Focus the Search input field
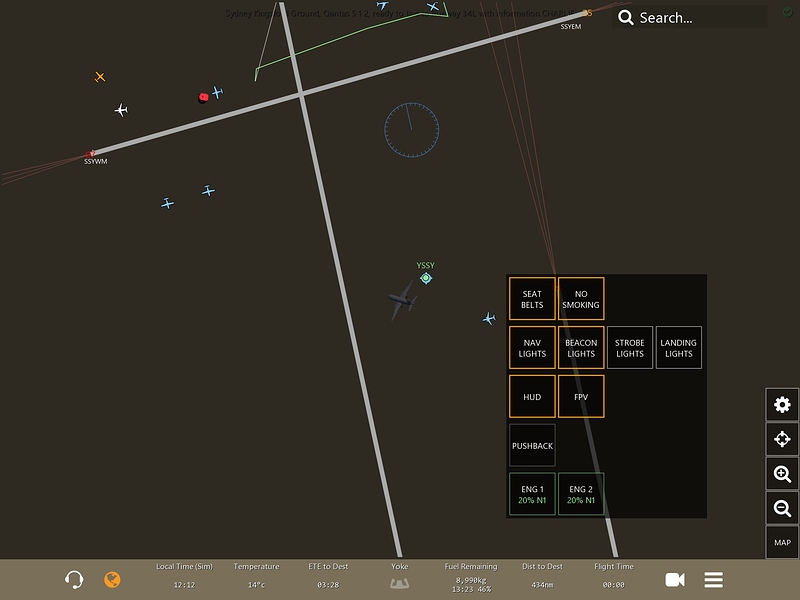The height and width of the screenshot is (600, 800). click(690, 17)
